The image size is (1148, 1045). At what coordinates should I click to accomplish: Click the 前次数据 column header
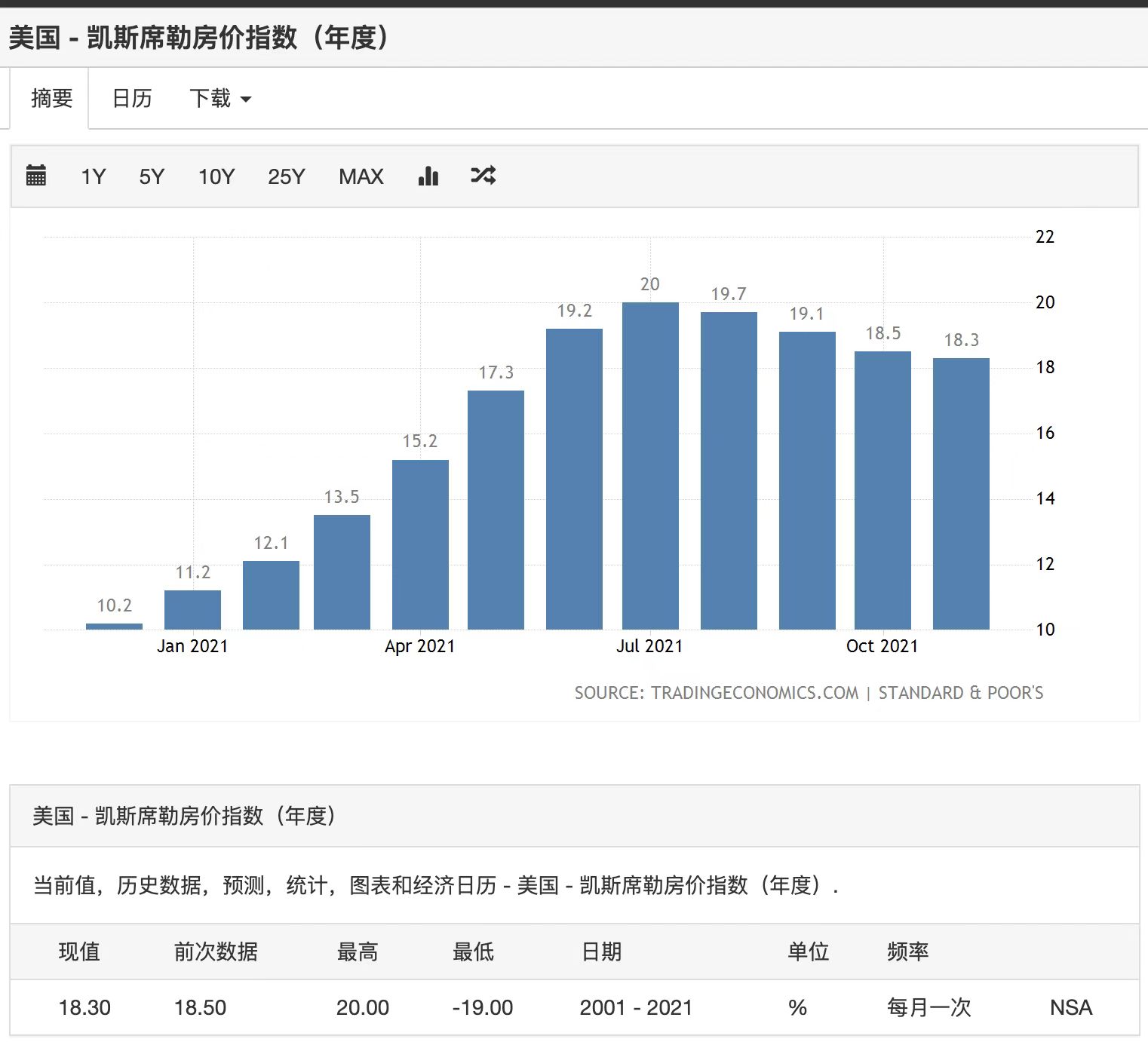pyautogui.click(x=216, y=952)
